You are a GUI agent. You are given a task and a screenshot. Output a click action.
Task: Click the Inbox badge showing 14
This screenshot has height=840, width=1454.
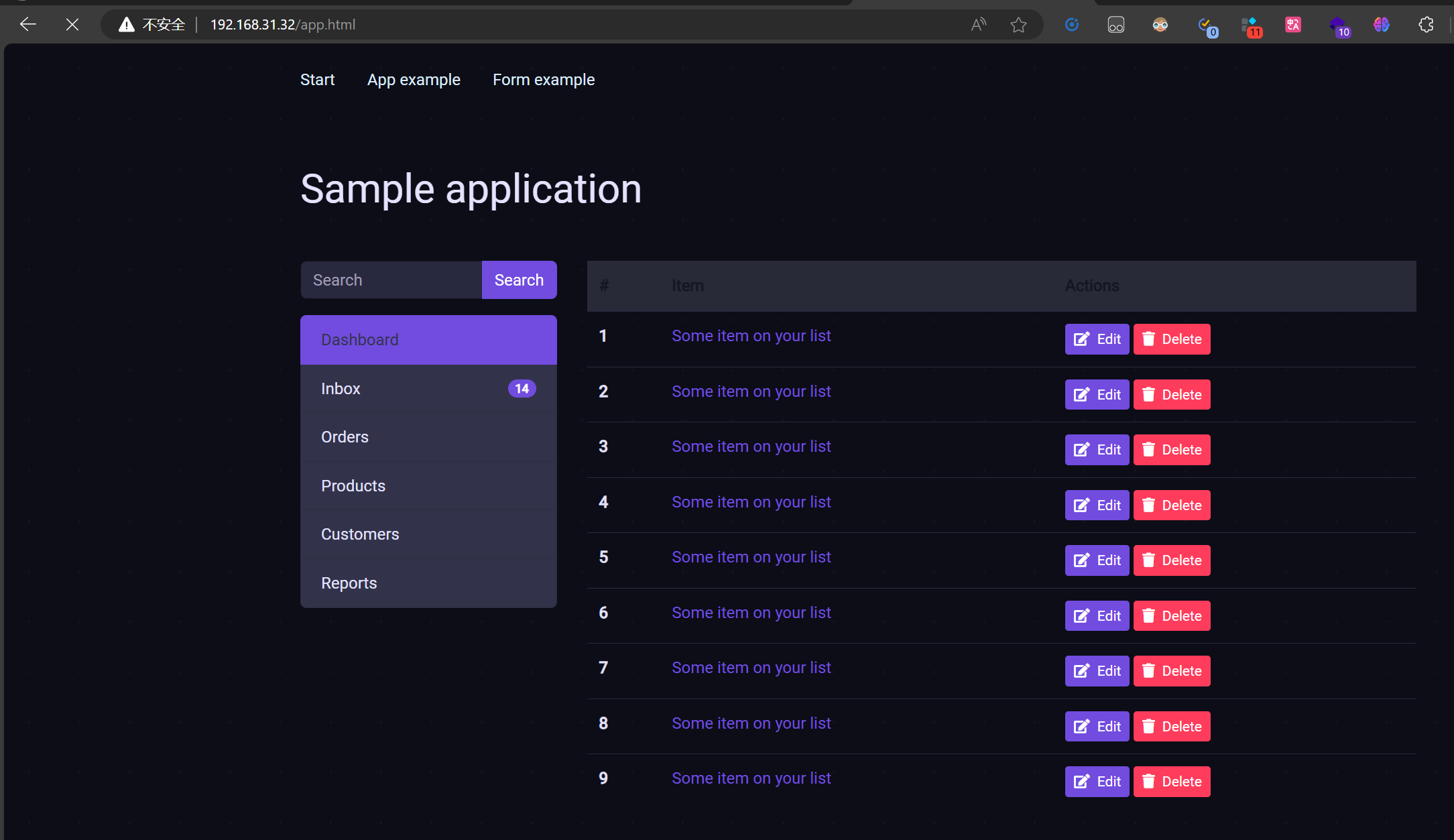pos(522,389)
